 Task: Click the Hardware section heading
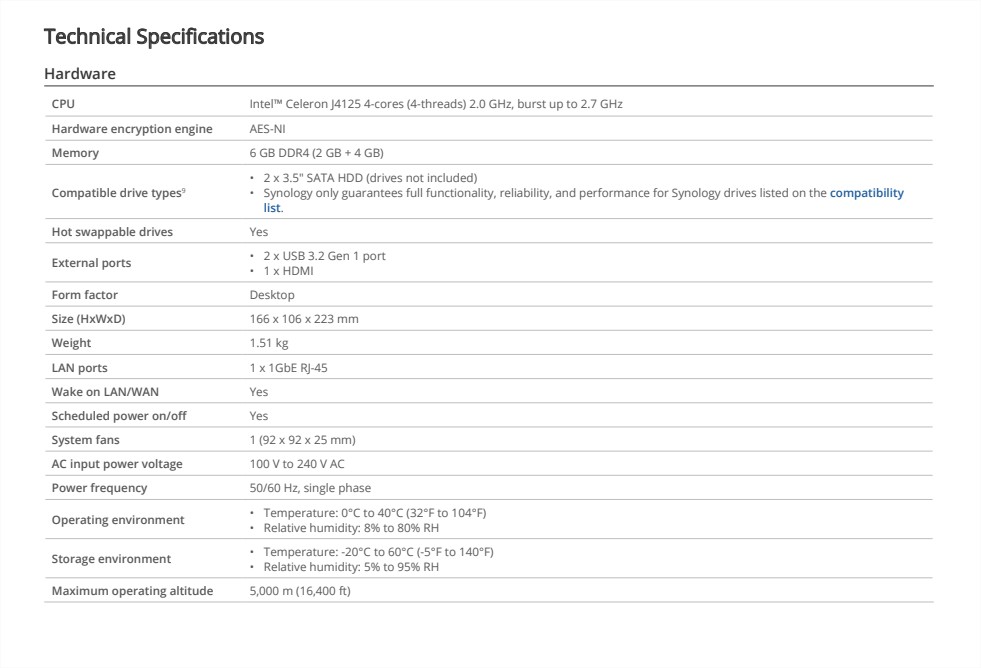[80, 74]
